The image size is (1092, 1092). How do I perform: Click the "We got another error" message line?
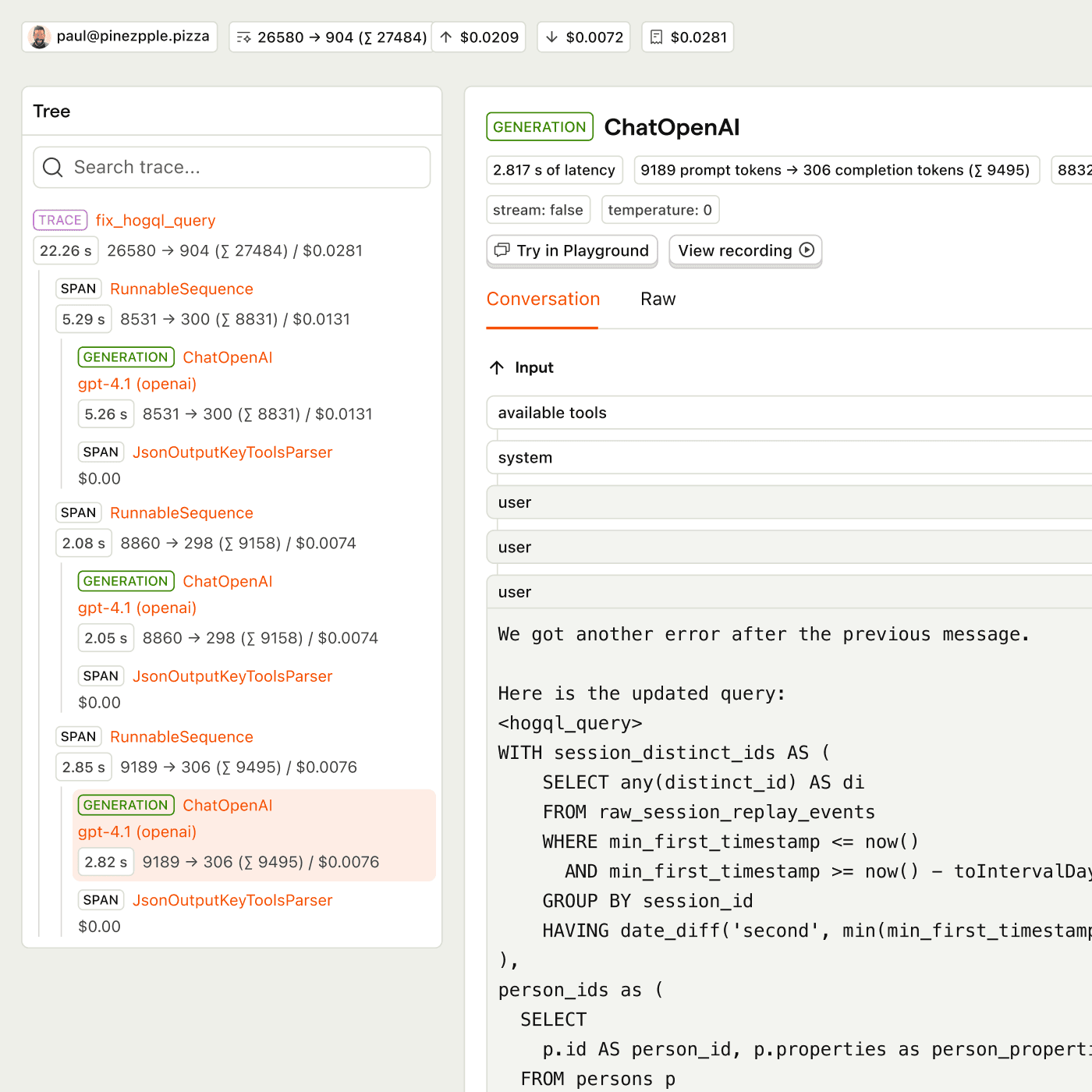coord(764,635)
